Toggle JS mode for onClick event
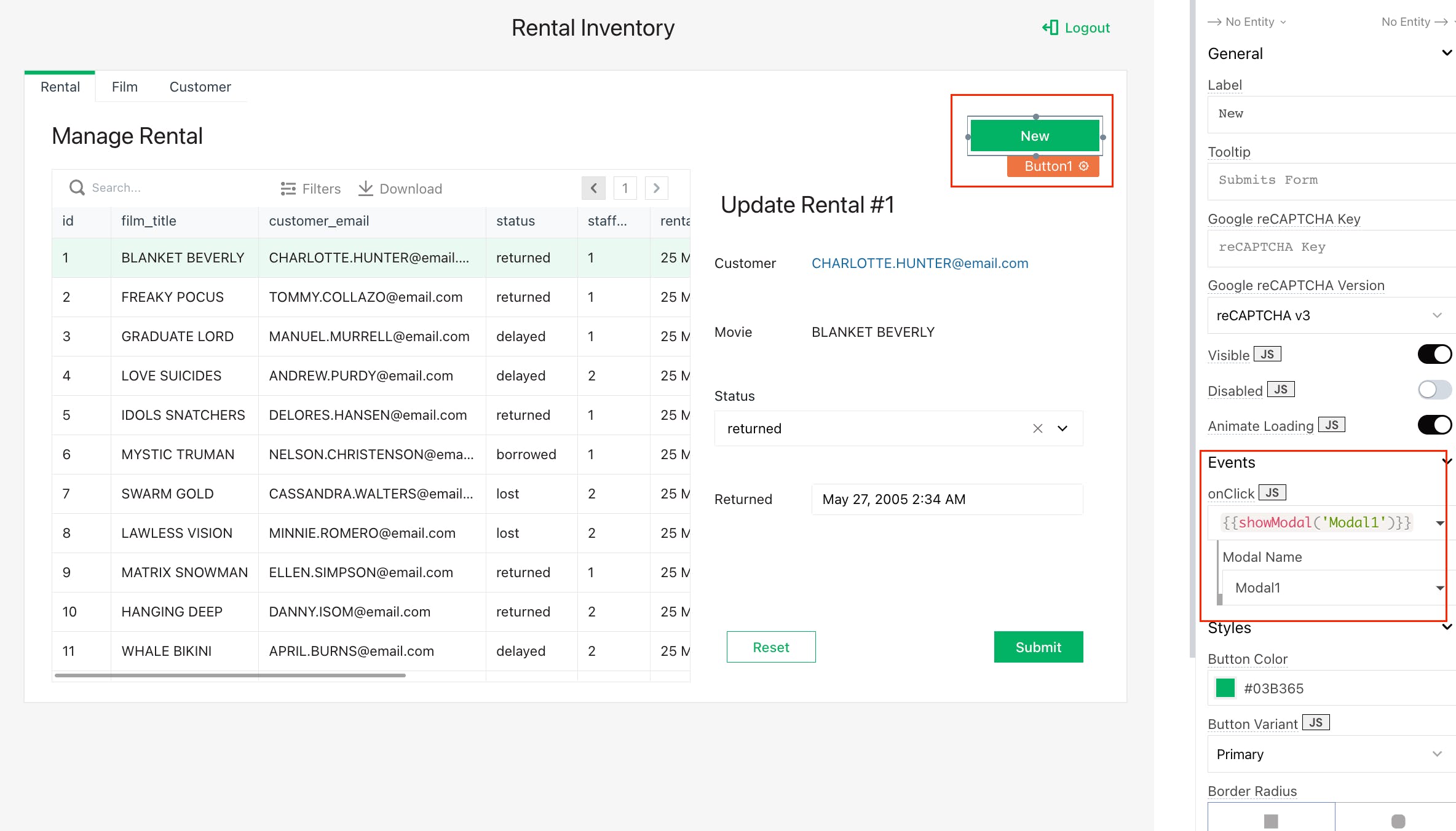Screen dimensions: 1456x831 point(1272,493)
